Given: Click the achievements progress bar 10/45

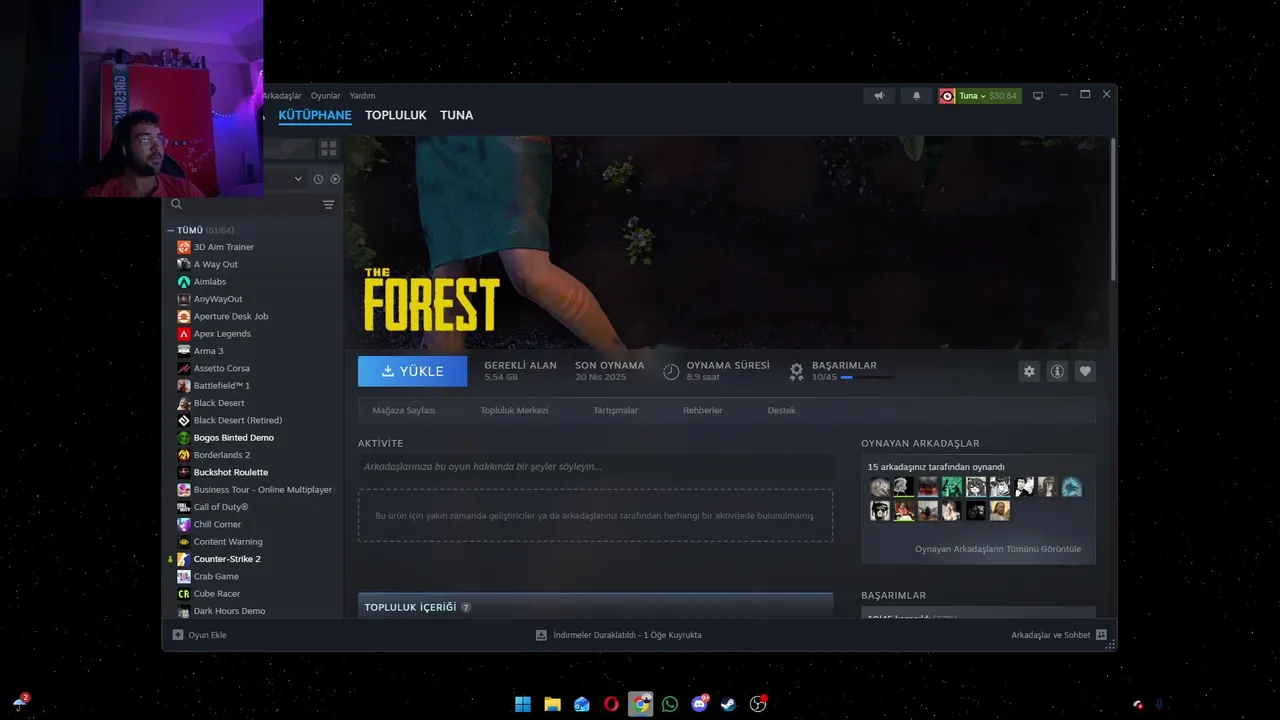Looking at the screenshot, I should (x=866, y=378).
